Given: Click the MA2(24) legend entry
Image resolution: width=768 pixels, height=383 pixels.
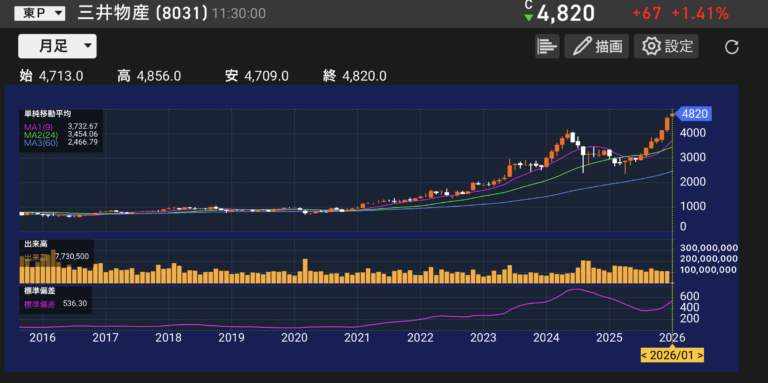Looking at the screenshot, I should pyautogui.click(x=40, y=134).
